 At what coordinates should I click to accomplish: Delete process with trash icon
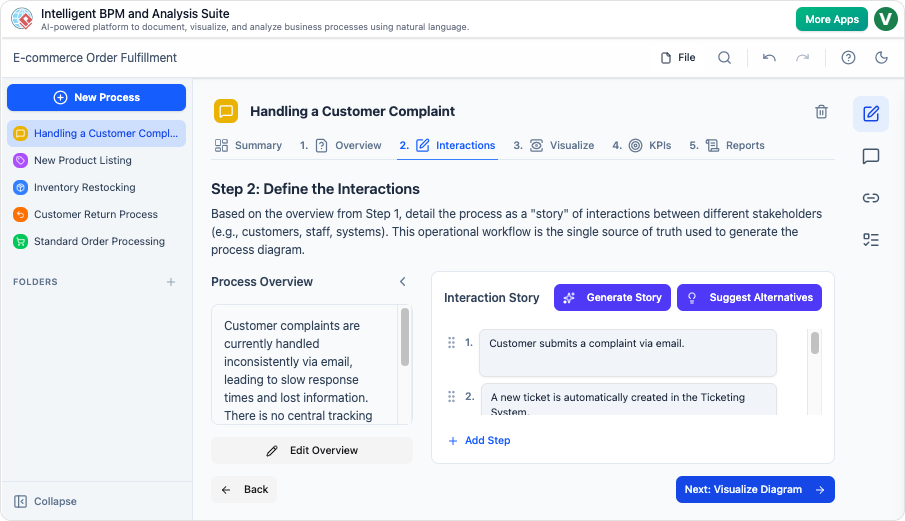(x=821, y=111)
